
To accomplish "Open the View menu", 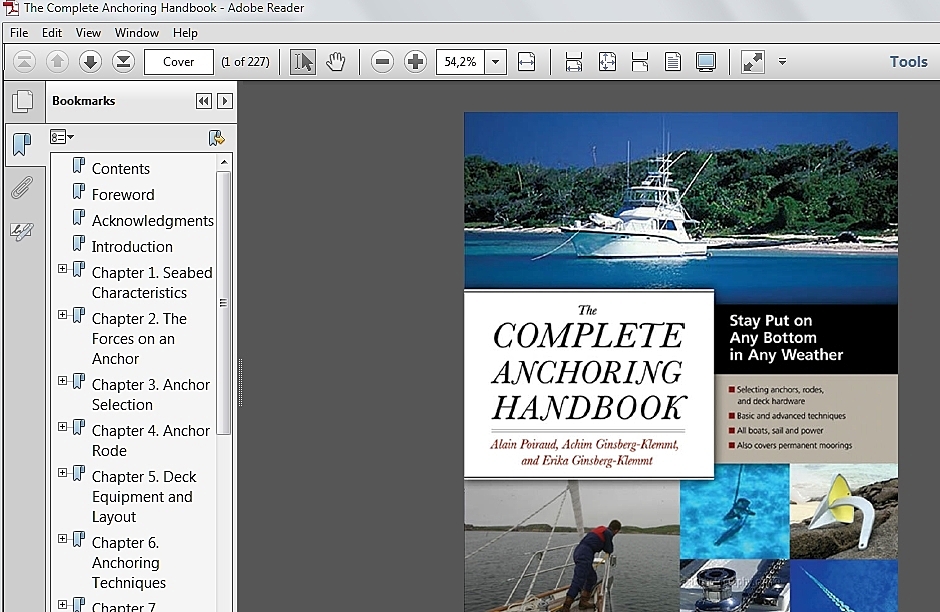I will pyautogui.click(x=88, y=33).
